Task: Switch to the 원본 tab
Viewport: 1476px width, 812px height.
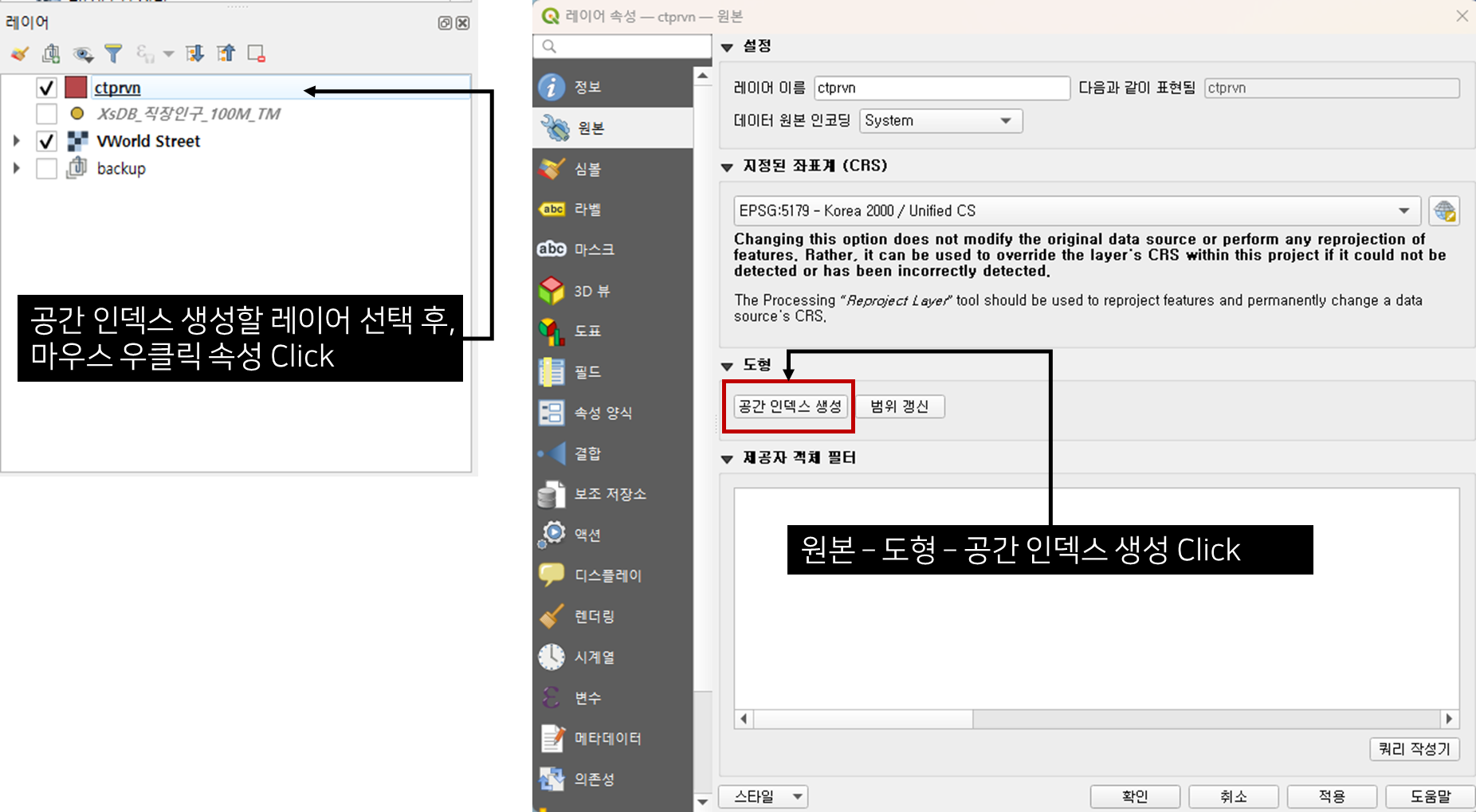Action: [612, 127]
